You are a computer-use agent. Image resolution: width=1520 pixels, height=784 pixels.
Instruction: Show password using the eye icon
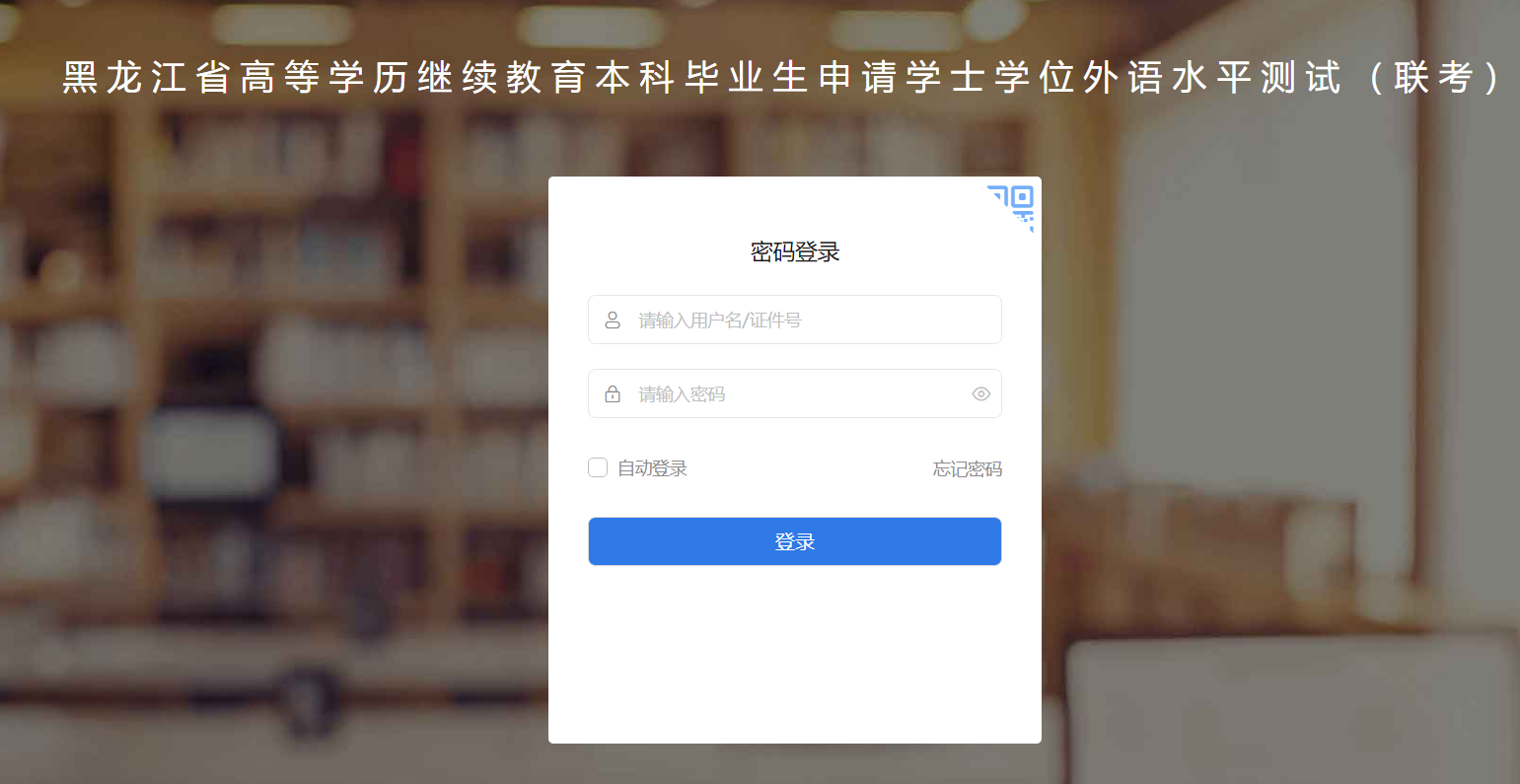tap(980, 394)
